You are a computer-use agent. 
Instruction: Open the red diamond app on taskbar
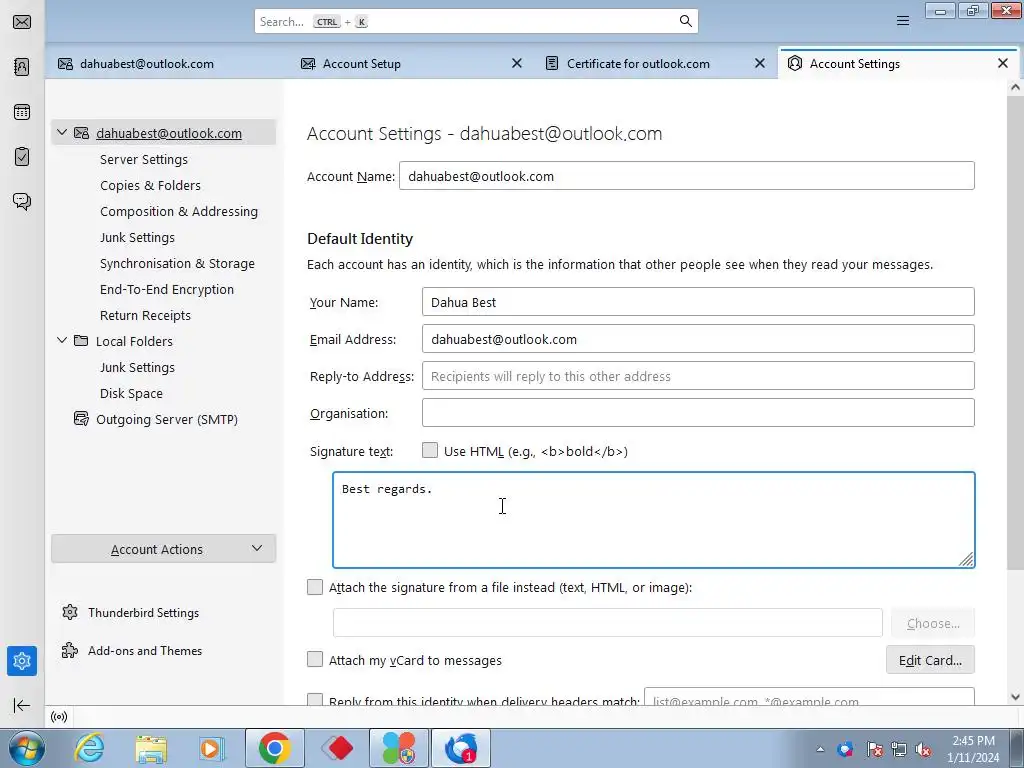(x=337, y=748)
